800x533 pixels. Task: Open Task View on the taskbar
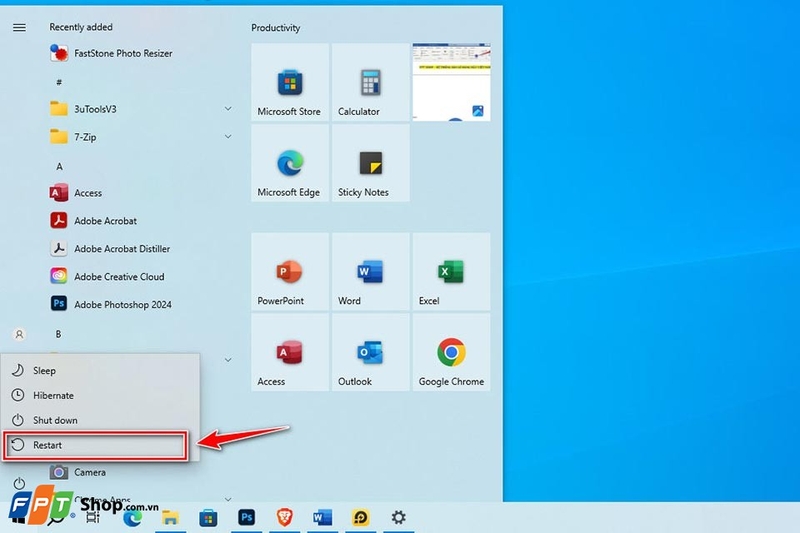(x=93, y=518)
